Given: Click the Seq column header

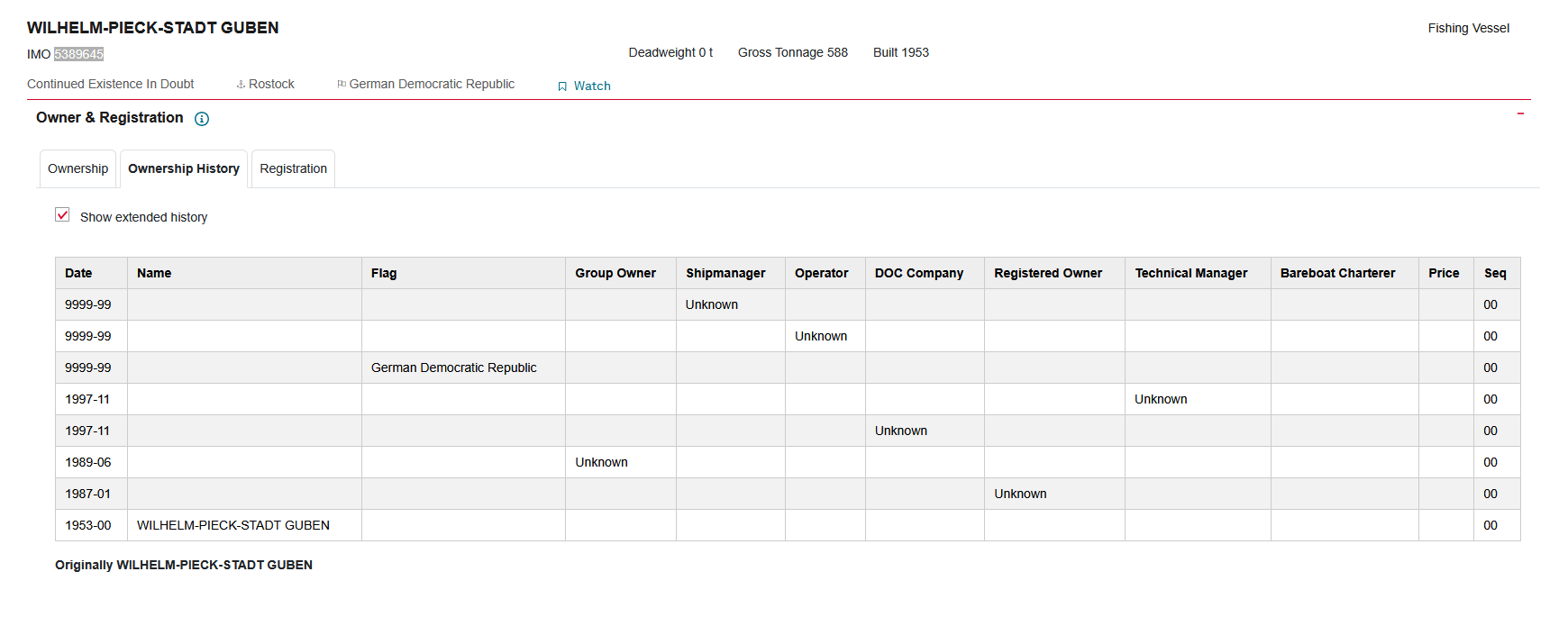Looking at the screenshot, I should 1495,273.
